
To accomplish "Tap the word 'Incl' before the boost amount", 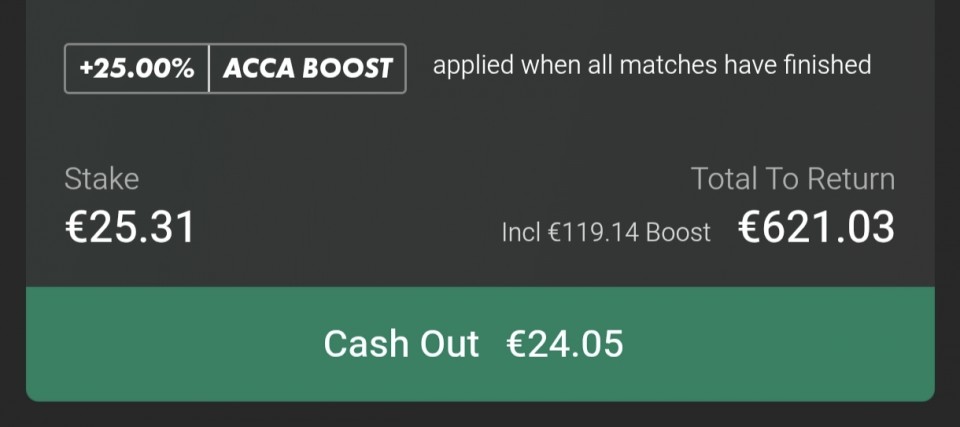I will click(x=521, y=232).
